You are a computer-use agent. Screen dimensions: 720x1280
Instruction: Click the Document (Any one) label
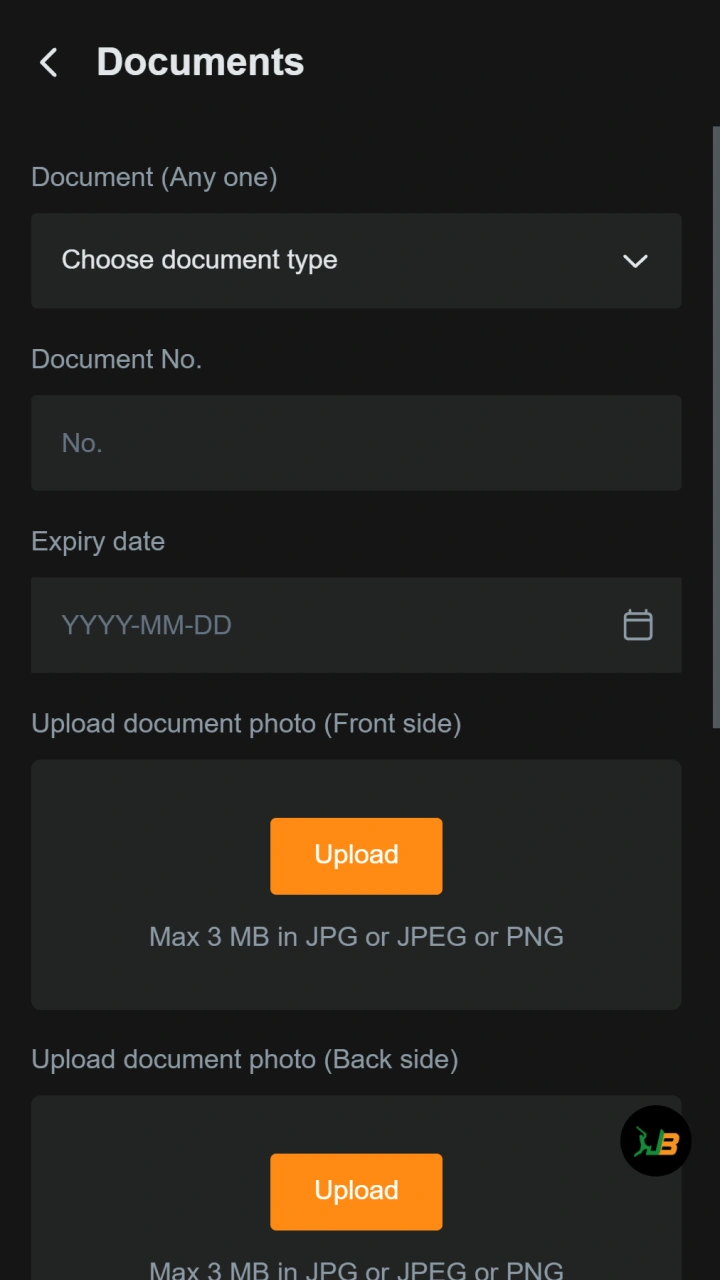click(154, 177)
